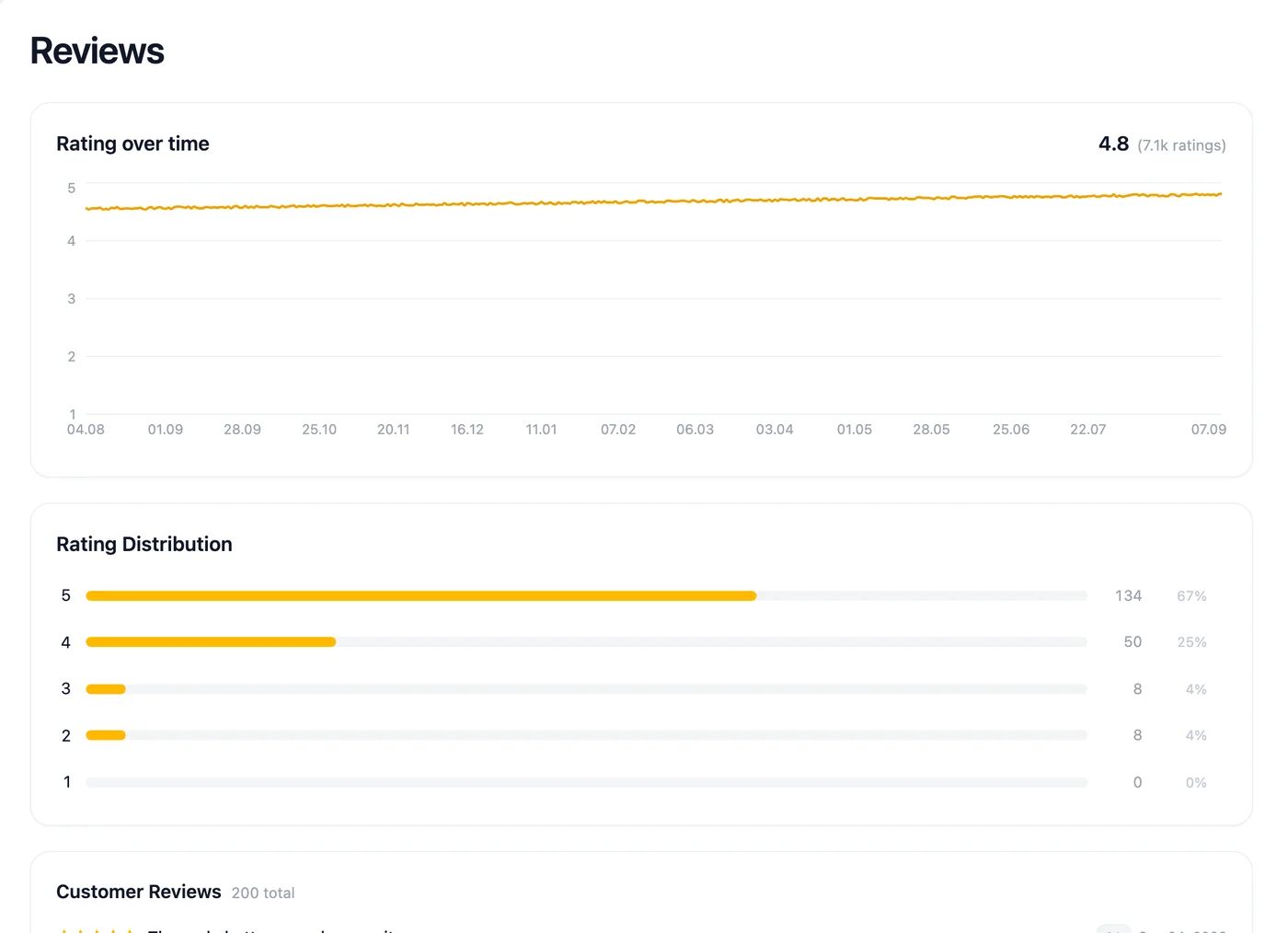1288x933 pixels.
Task: Click the 28.09 date label
Action: coord(242,430)
